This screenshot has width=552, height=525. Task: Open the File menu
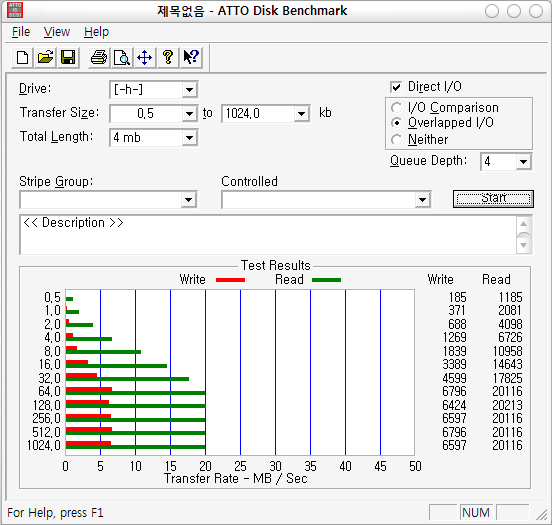(x=21, y=32)
